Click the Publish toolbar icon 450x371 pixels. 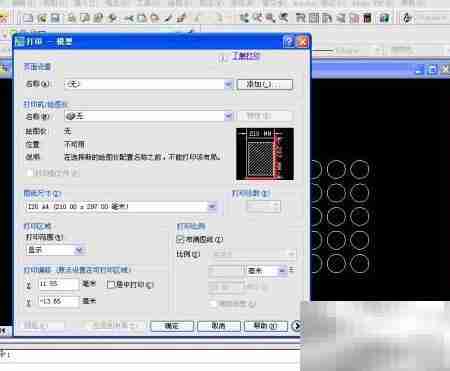click(98, 17)
